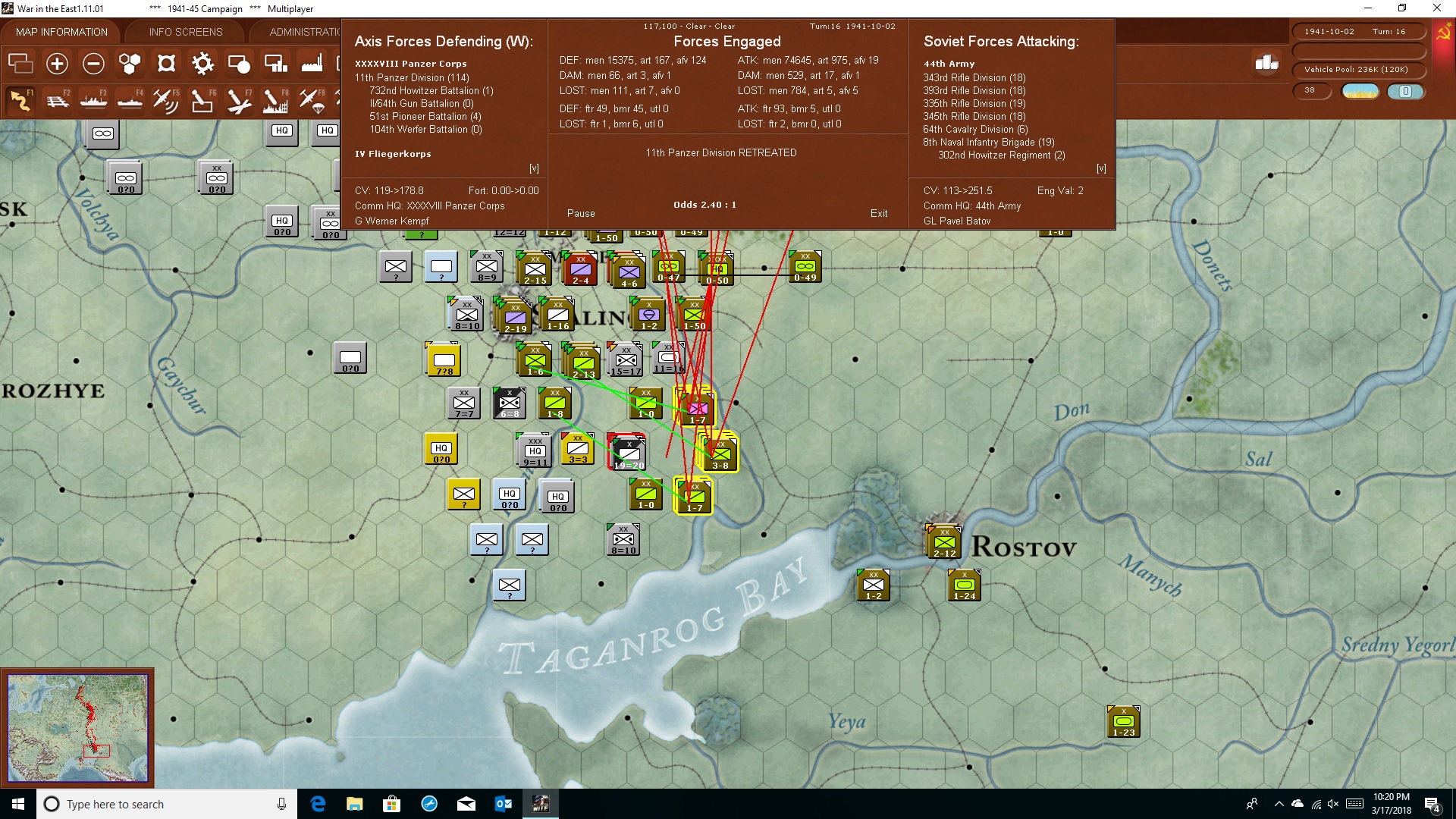Toggle F6 bomb unit mode
1456x819 pixels.
[202, 100]
